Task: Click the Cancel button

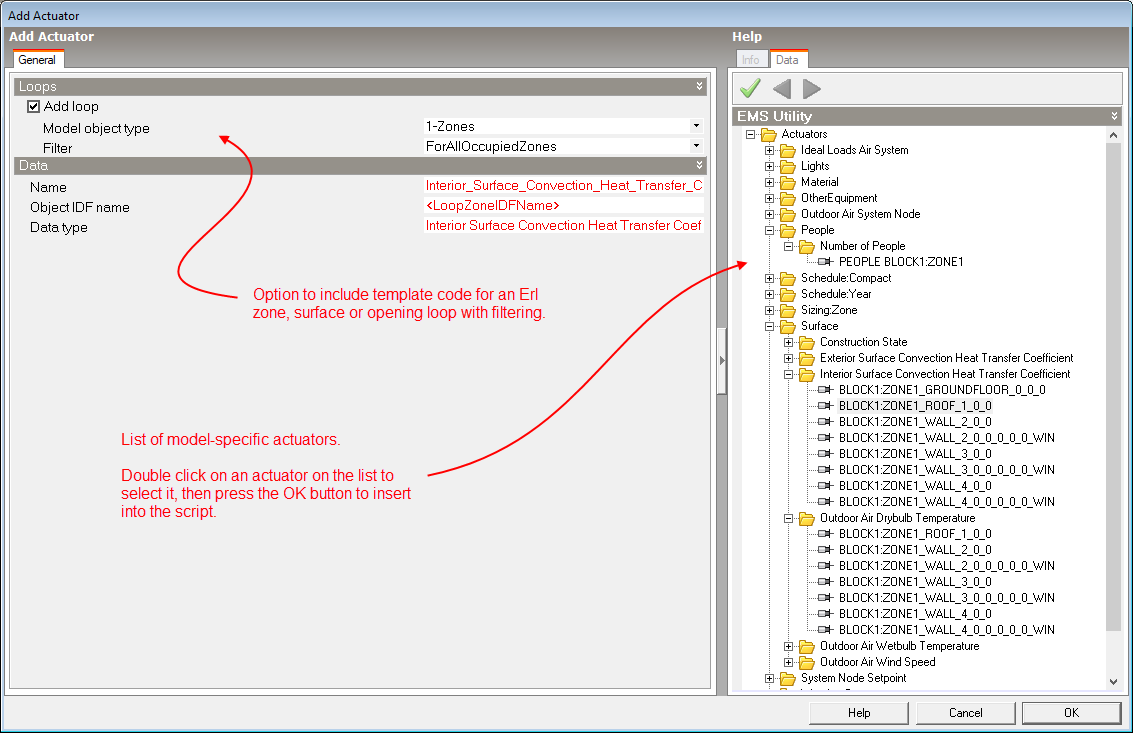Action: 965,713
